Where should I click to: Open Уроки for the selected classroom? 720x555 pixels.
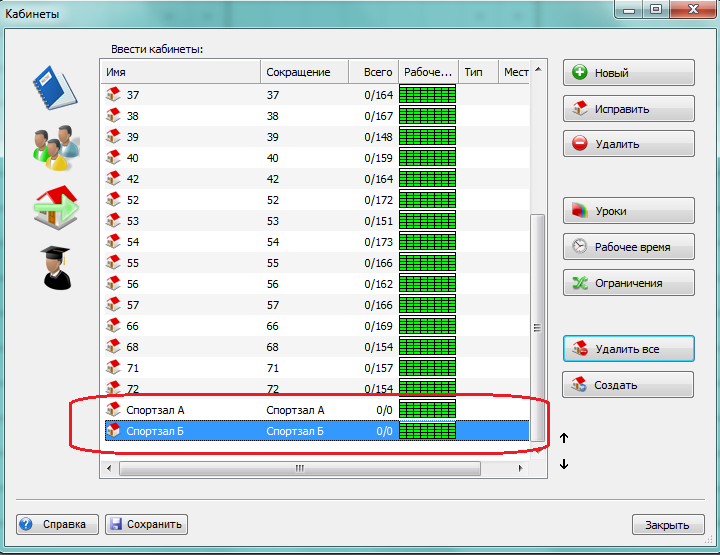tap(628, 211)
